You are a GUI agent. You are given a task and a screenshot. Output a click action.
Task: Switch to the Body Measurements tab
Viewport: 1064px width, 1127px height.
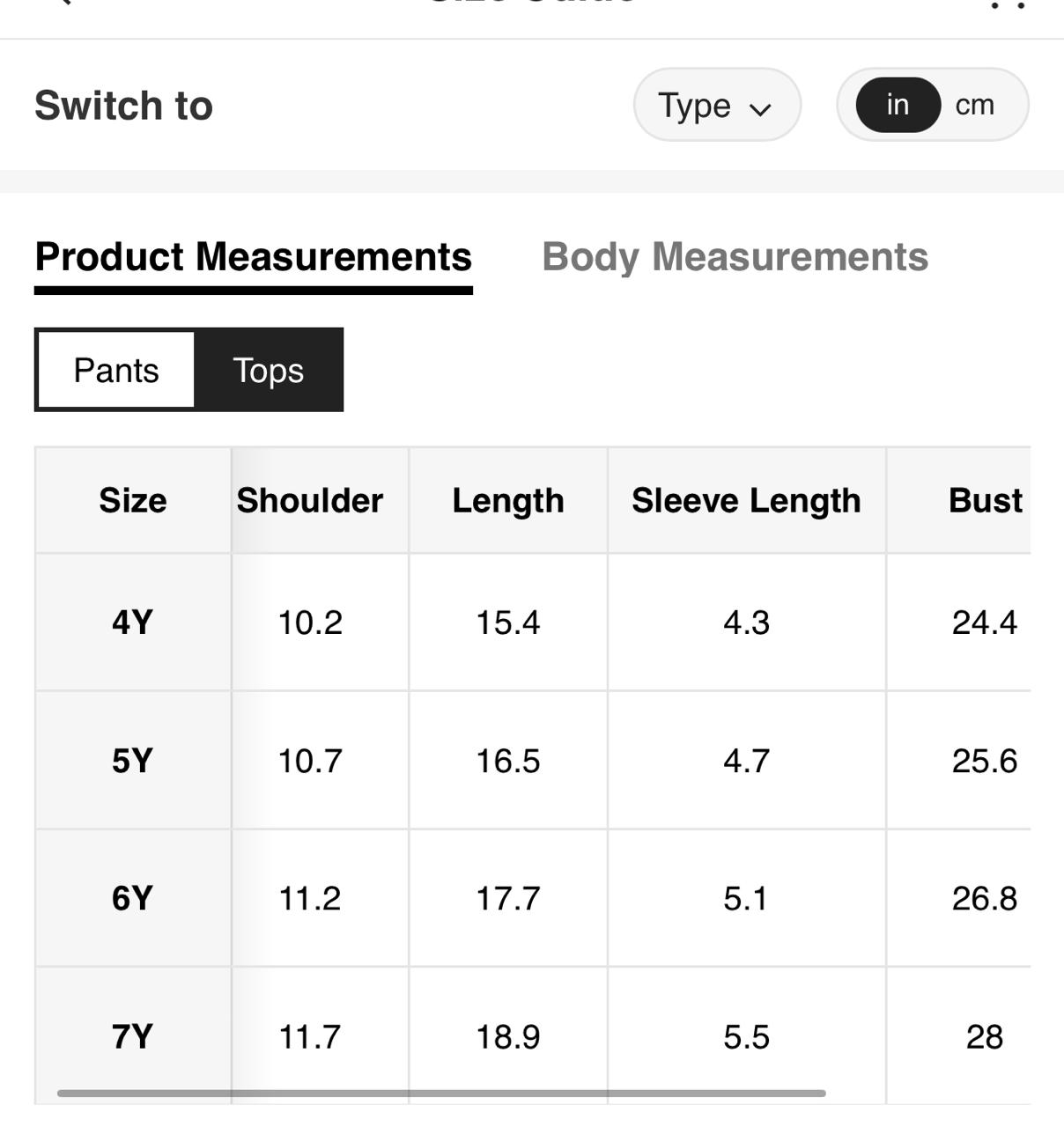tap(735, 257)
